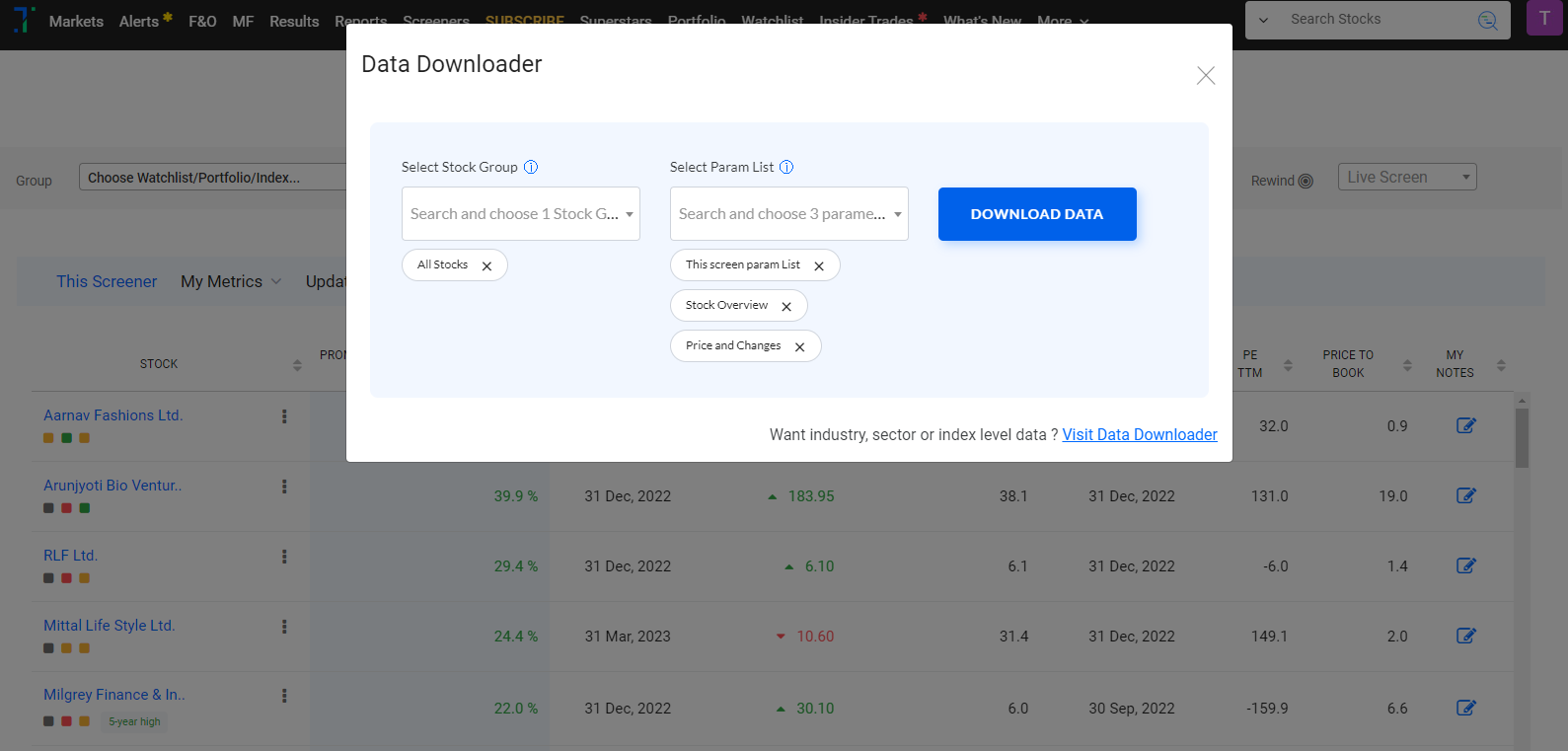This screenshot has width=1568, height=751.
Task: Open RLF Ltd. stock page
Action: coord(70,556)
